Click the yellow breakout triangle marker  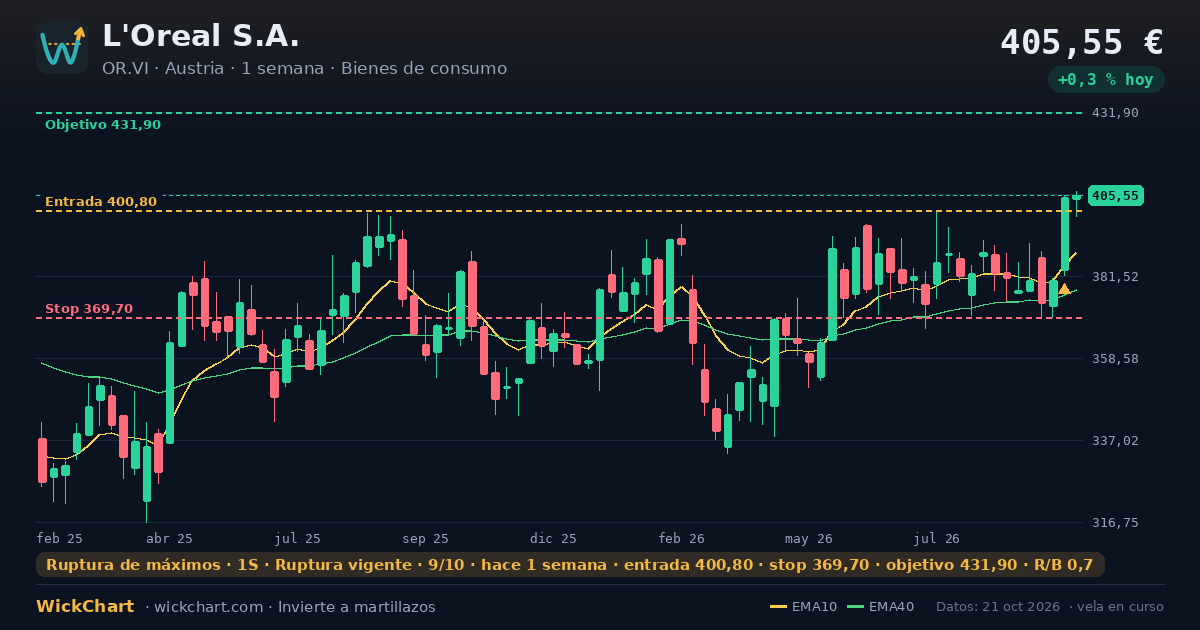pos(1064,289)
